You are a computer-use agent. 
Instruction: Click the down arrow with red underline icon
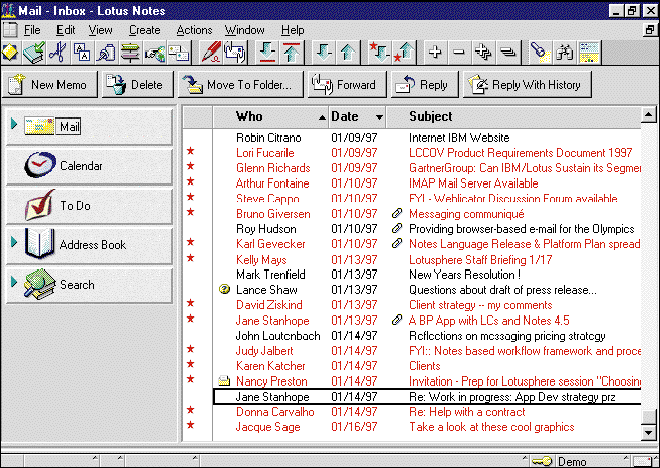tap(267, 53)
